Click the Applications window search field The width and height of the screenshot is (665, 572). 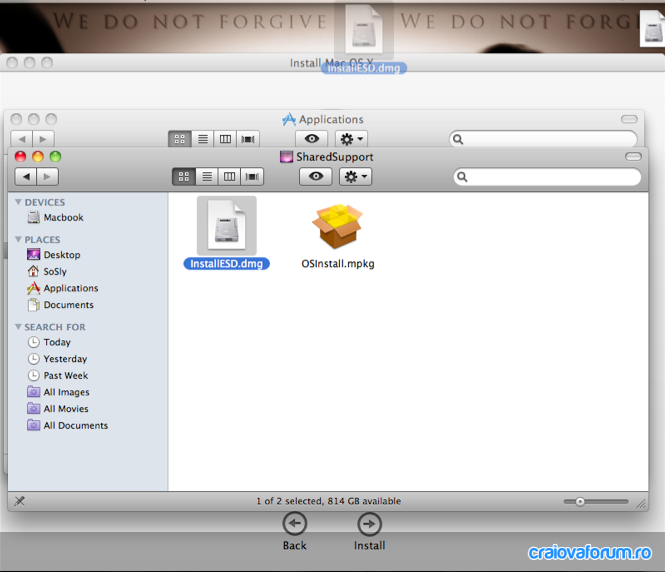click(x=543, y=139)
